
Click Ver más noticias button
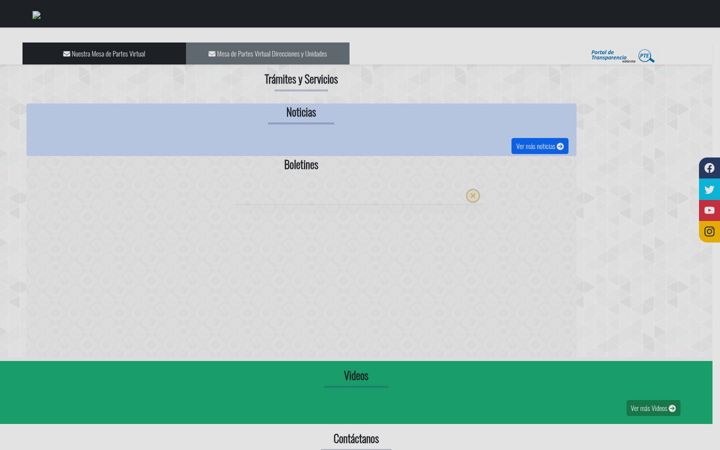point(540,146)
